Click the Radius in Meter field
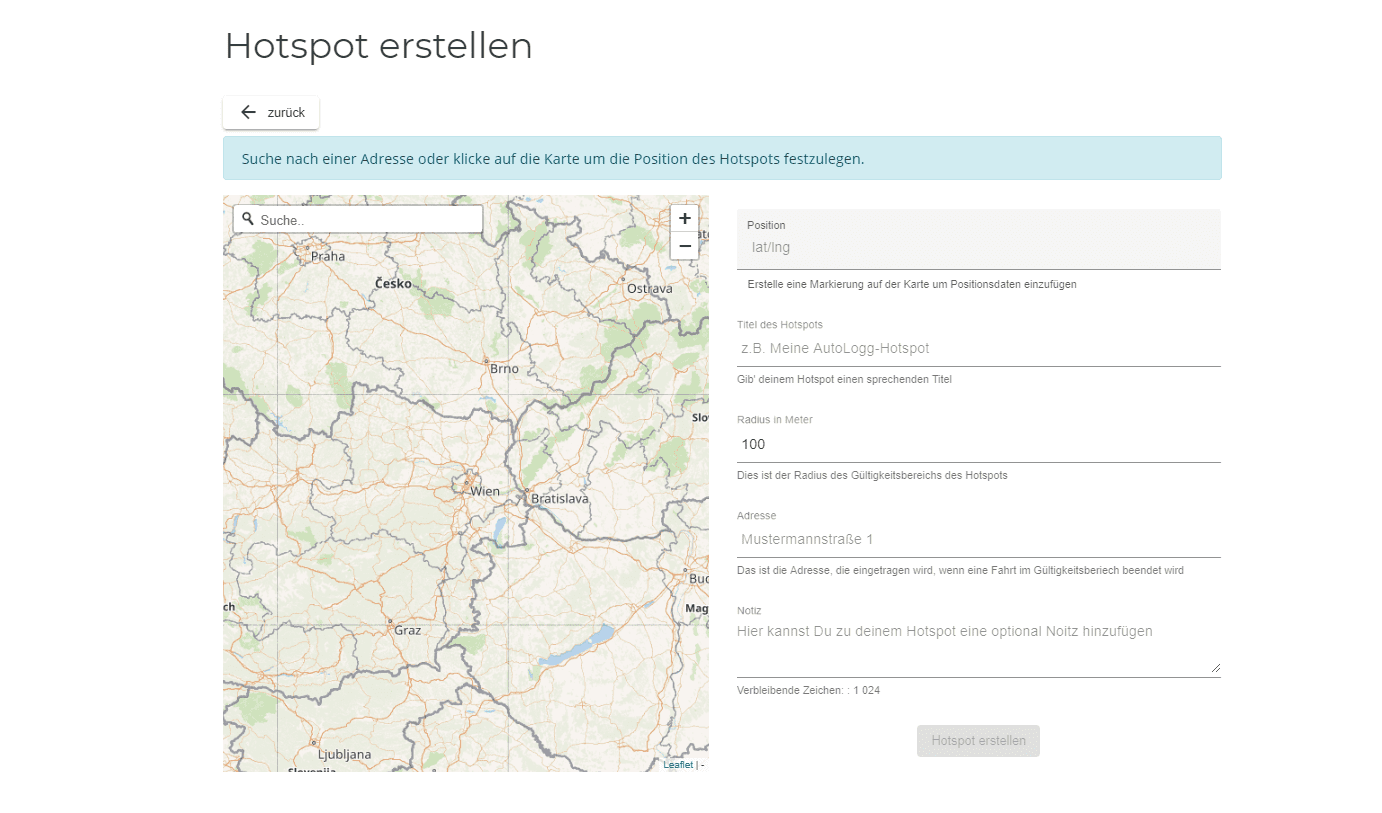The image size is (1382, 813). pyautogui.click(x=978, y=444)
